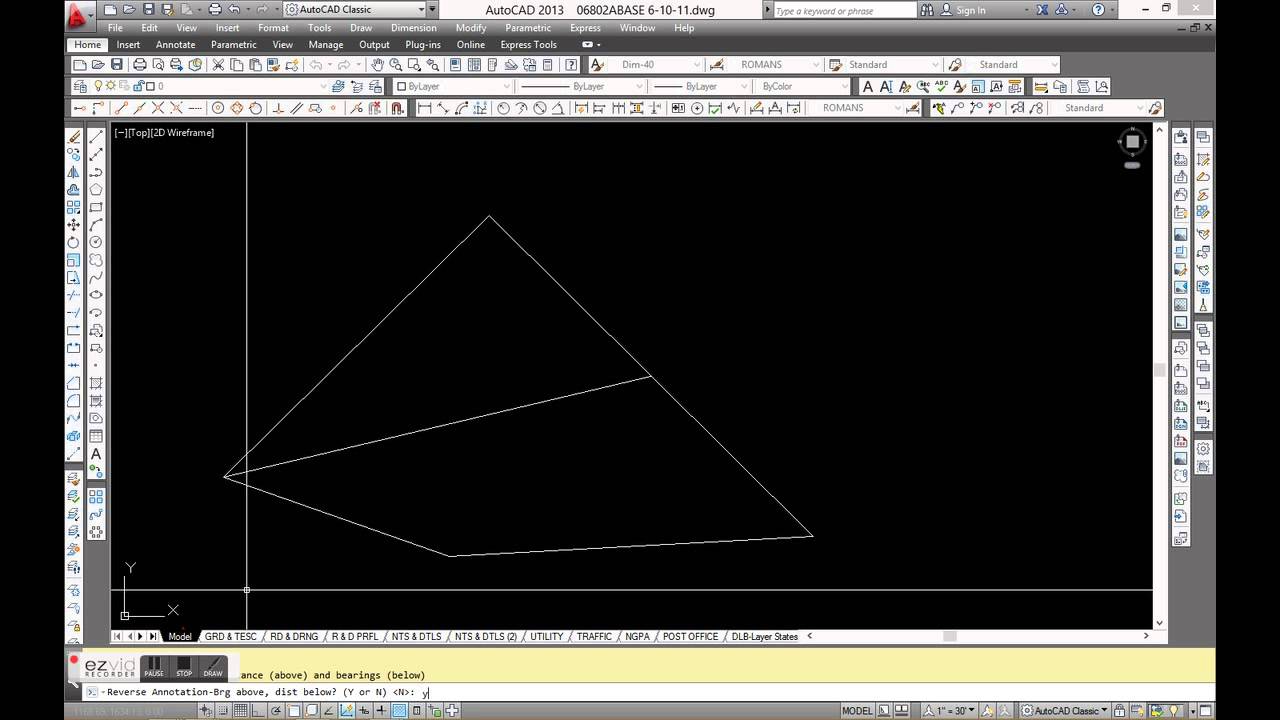Click the ezvid PAUSE button

click(x=153, y=667)
